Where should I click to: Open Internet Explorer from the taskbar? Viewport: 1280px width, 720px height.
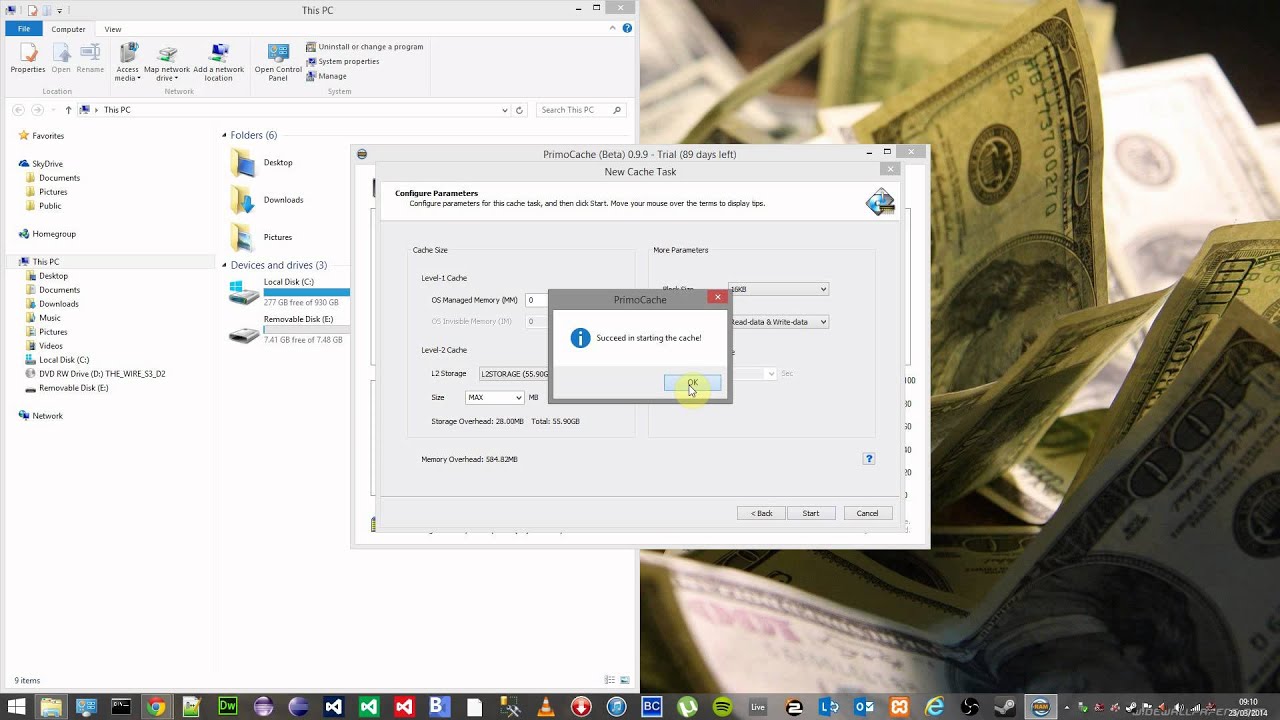[x=935, y=707]
